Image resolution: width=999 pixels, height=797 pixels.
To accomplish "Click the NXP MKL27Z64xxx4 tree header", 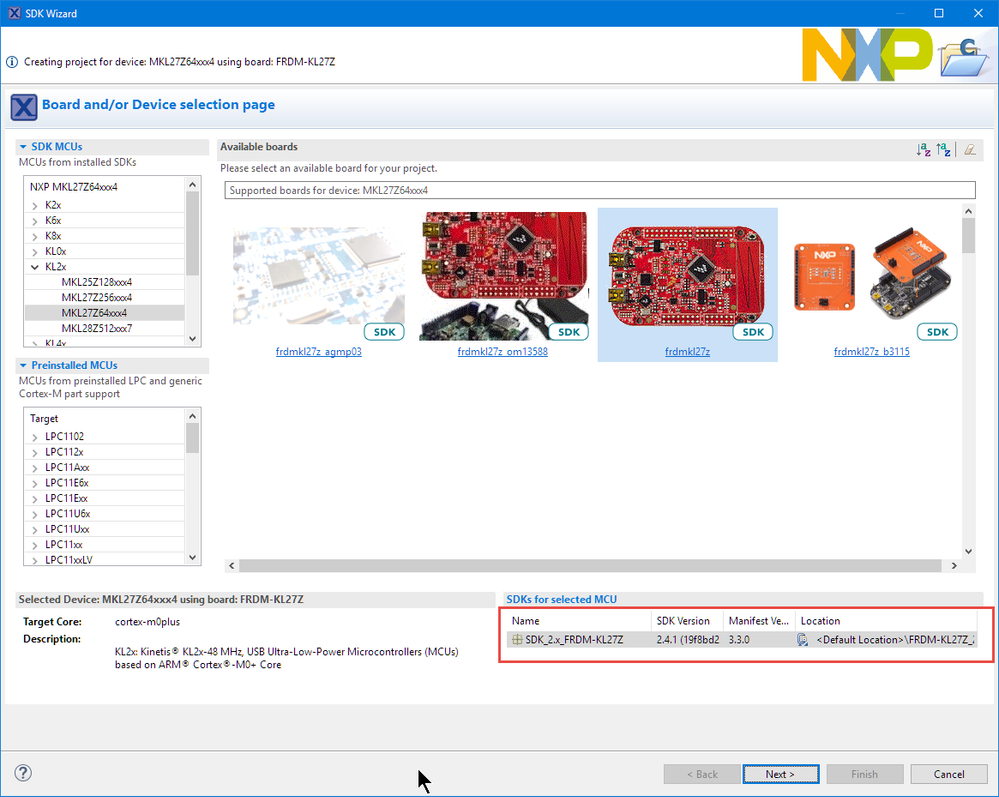I will 74,187.
